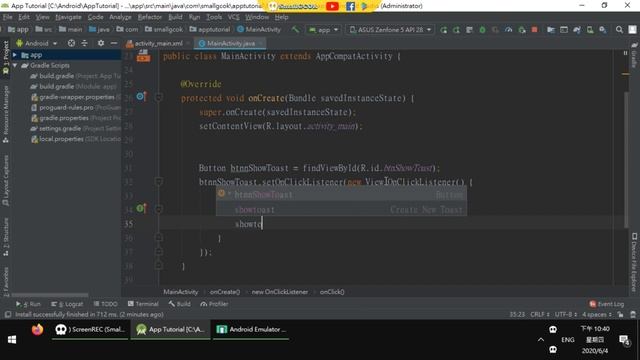The image size is (640, 360).
Task: Click the SDK Manager icon
Action: point(603,30)
